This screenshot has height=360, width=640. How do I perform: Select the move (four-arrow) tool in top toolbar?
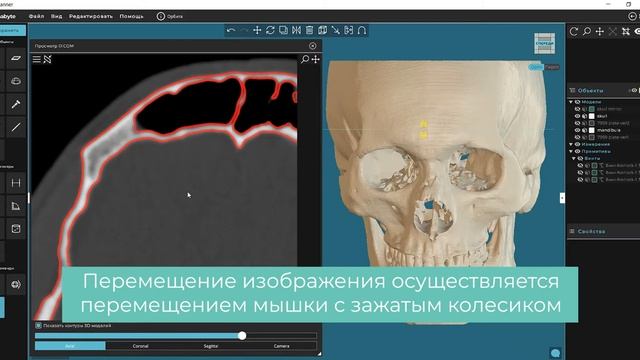(257, 30)
